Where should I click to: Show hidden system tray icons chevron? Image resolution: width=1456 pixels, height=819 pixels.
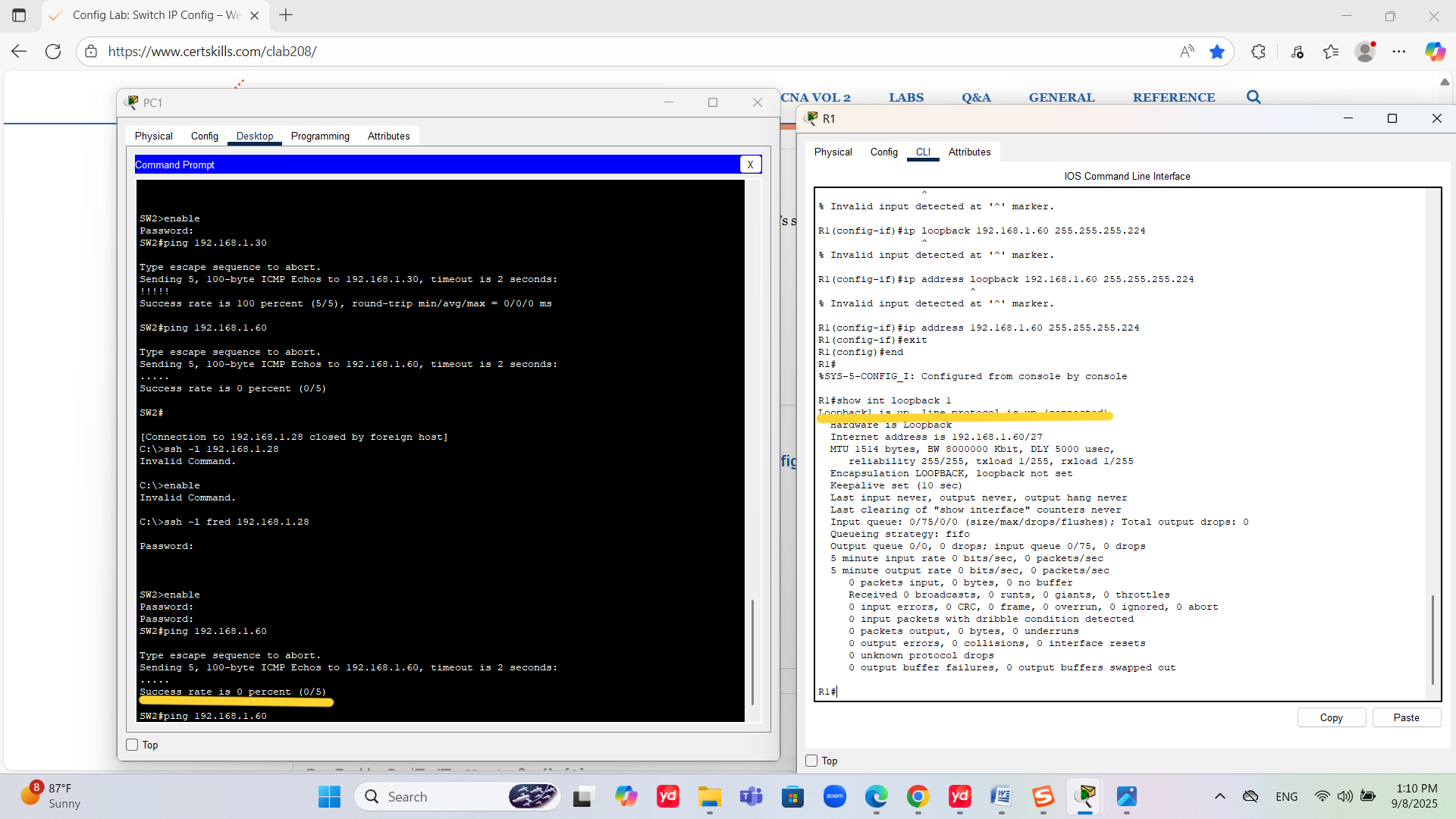pos(1219,796)
